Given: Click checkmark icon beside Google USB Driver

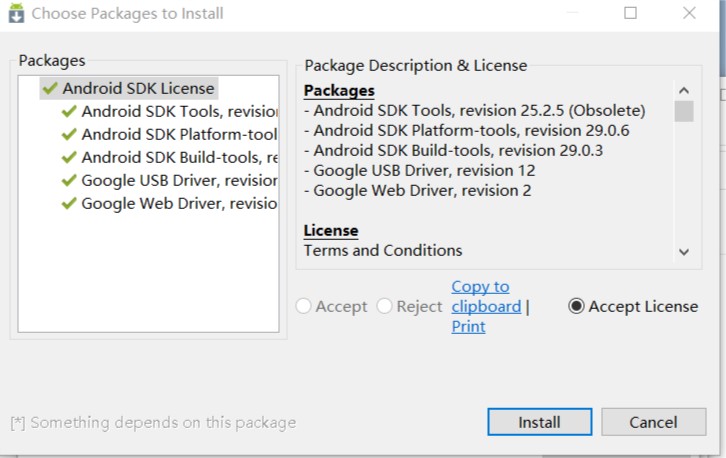Looking at the screenshot, I should [x=69, y=180].
